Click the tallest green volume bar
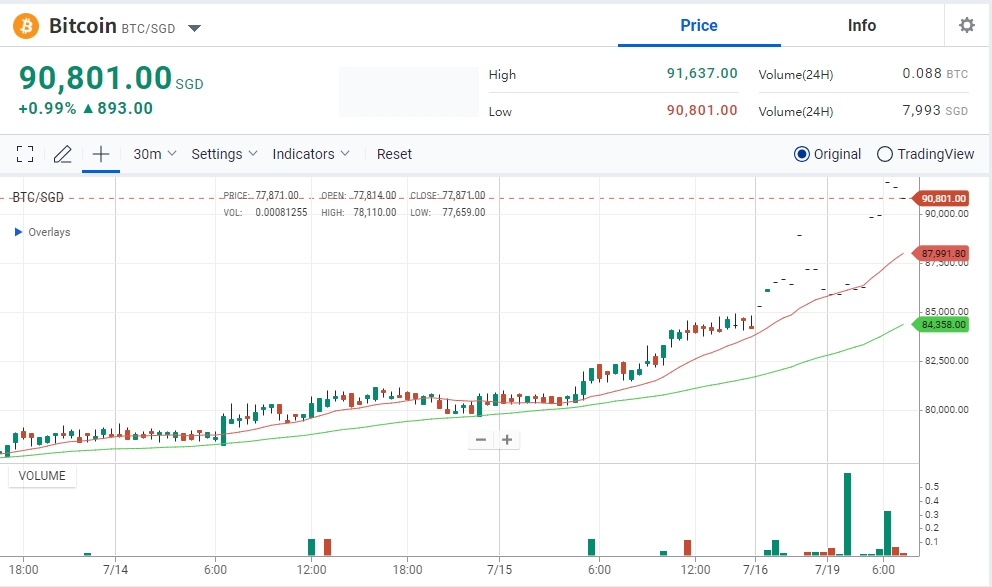 tap(847, 514)
